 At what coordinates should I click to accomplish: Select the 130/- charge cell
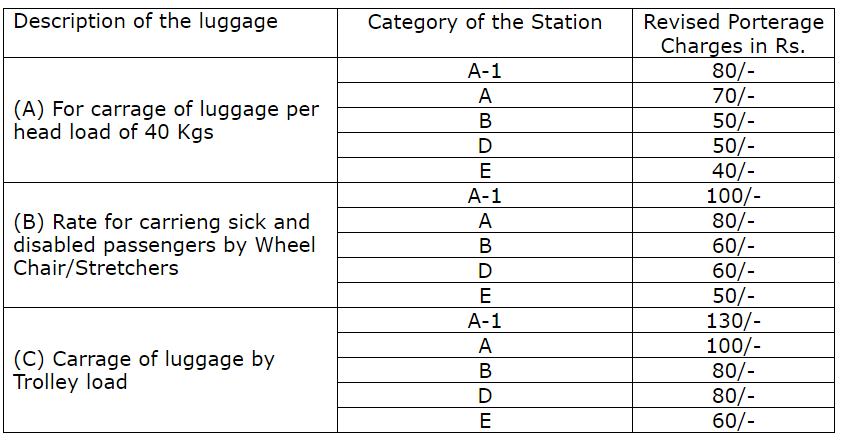[x=733, y=321]
